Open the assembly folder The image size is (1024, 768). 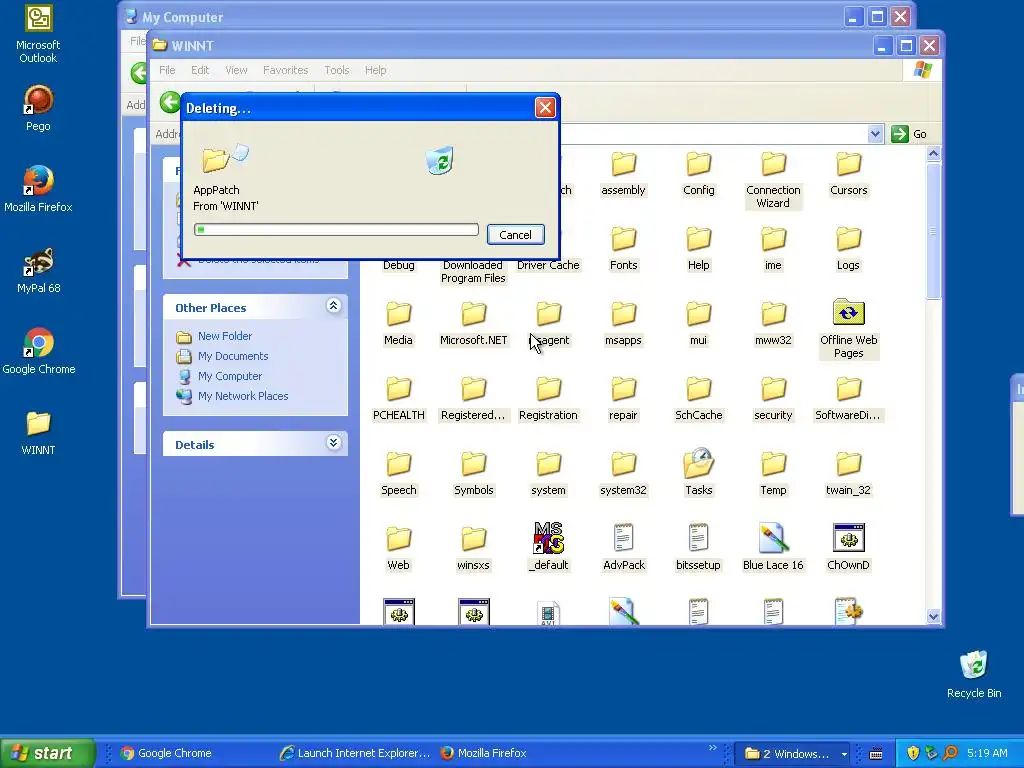click(623, 173)
